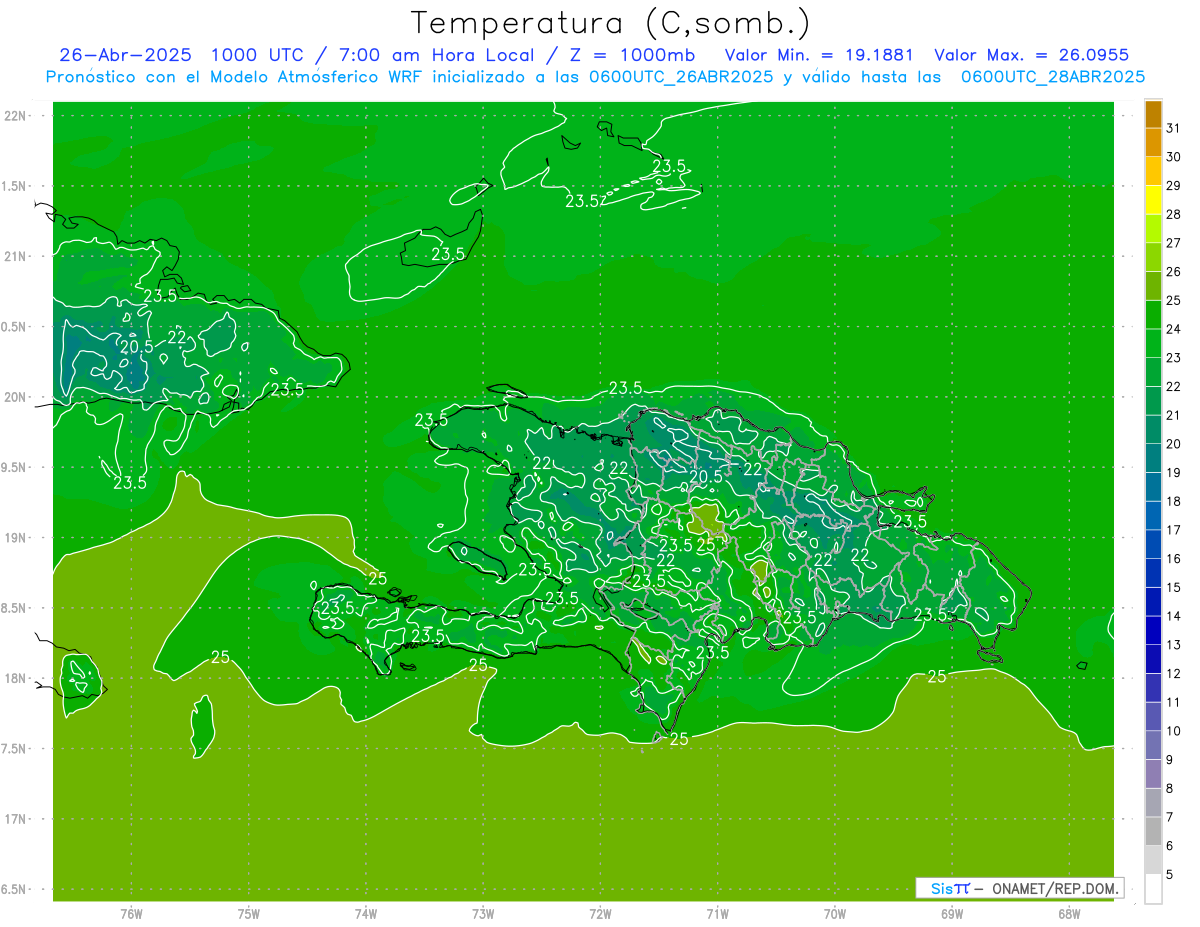Screen dimensions: 1200x927
Task: Click the '10' color scale label
Action: [x=1174, y=731]
